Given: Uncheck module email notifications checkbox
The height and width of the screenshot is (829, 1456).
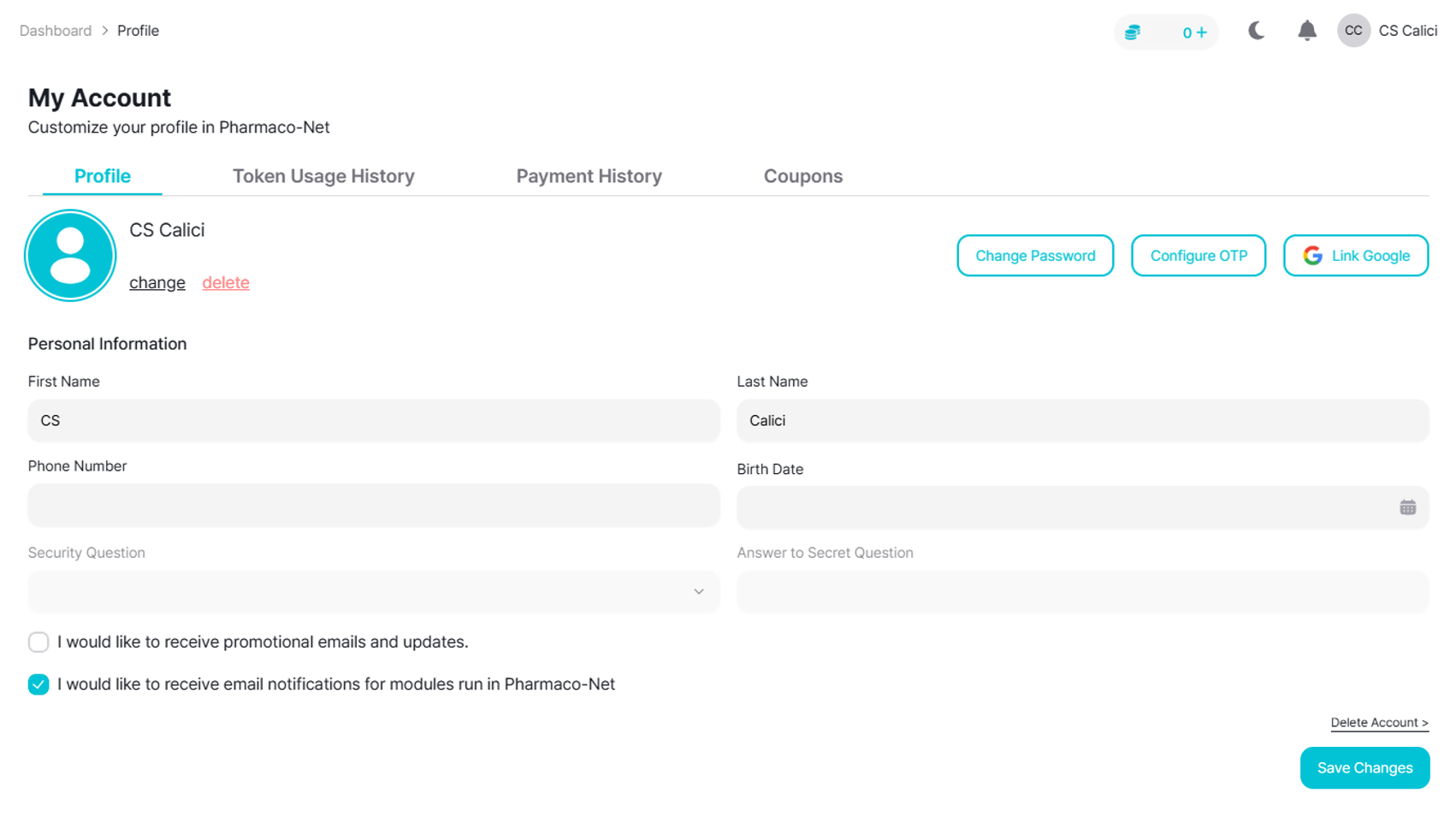Looking at the screenshot, I should click(38, 684).
